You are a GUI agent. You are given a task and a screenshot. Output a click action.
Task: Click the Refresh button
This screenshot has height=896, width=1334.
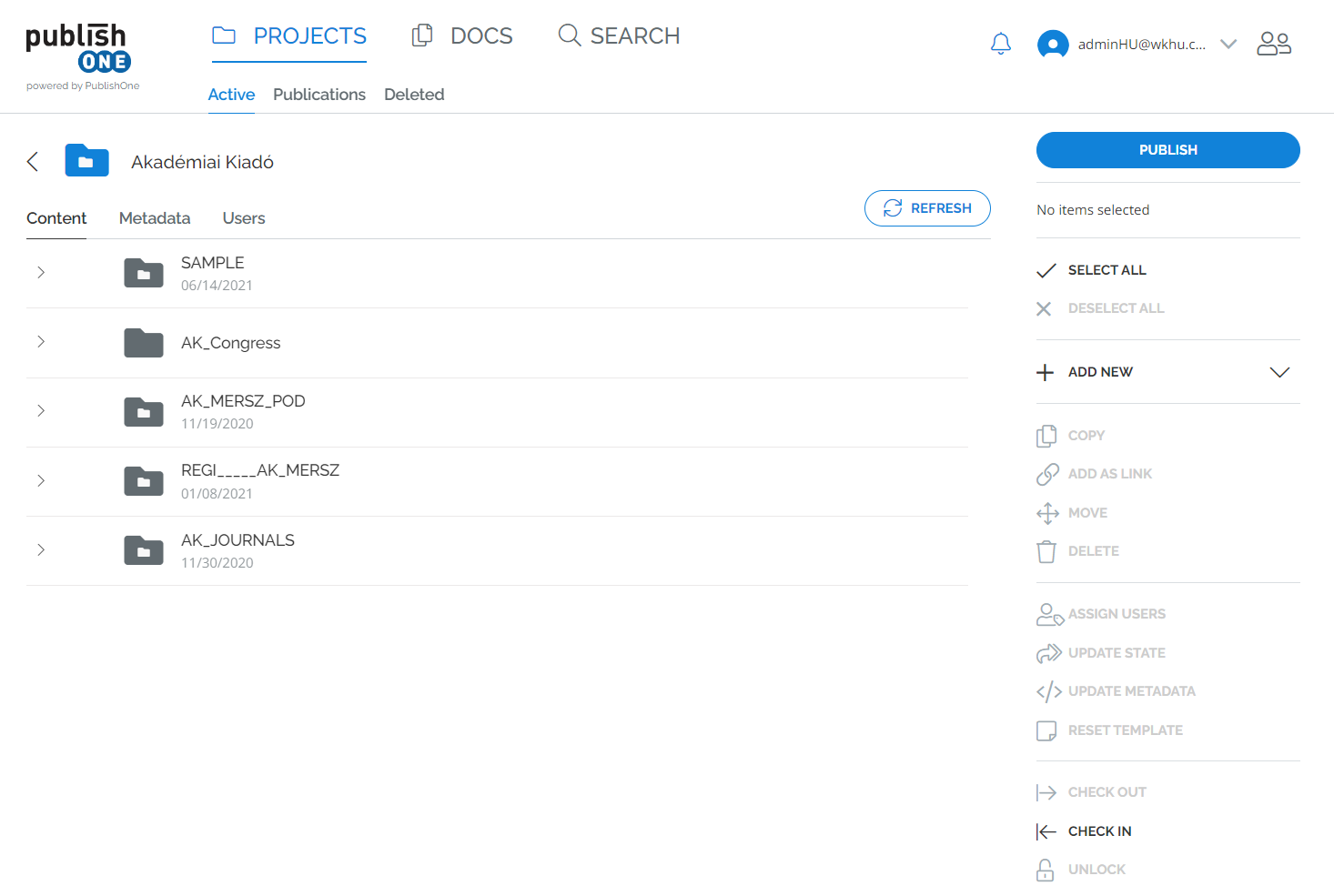pos(927,208)
